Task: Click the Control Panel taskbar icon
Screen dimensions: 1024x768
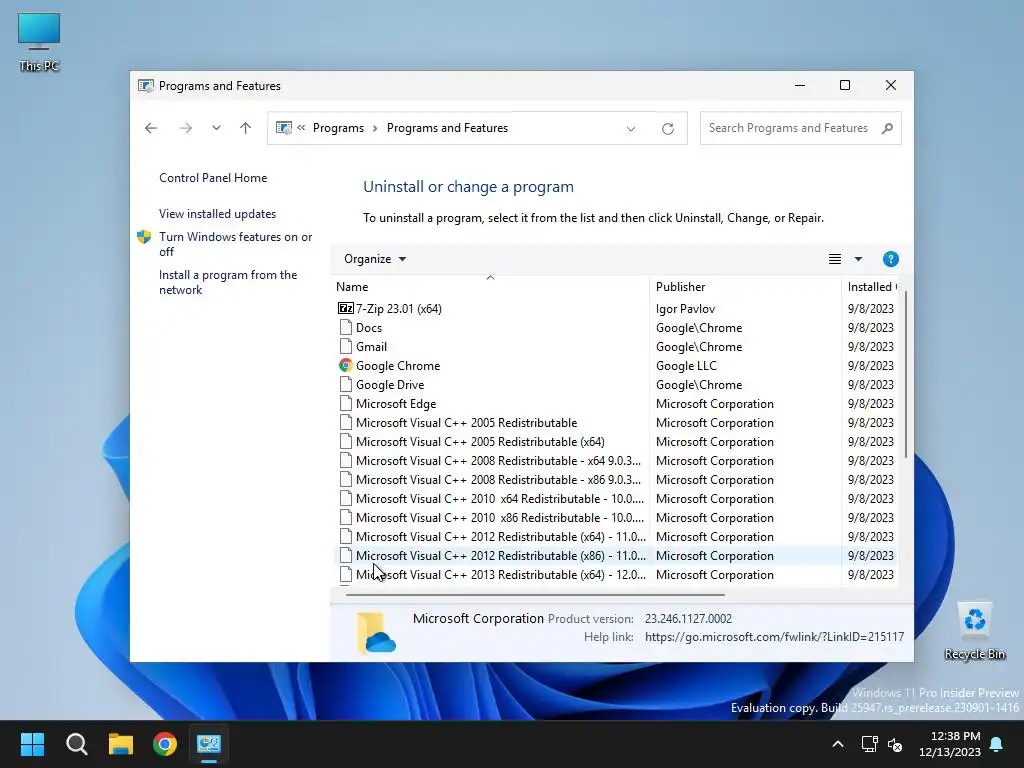Action: 209,744
